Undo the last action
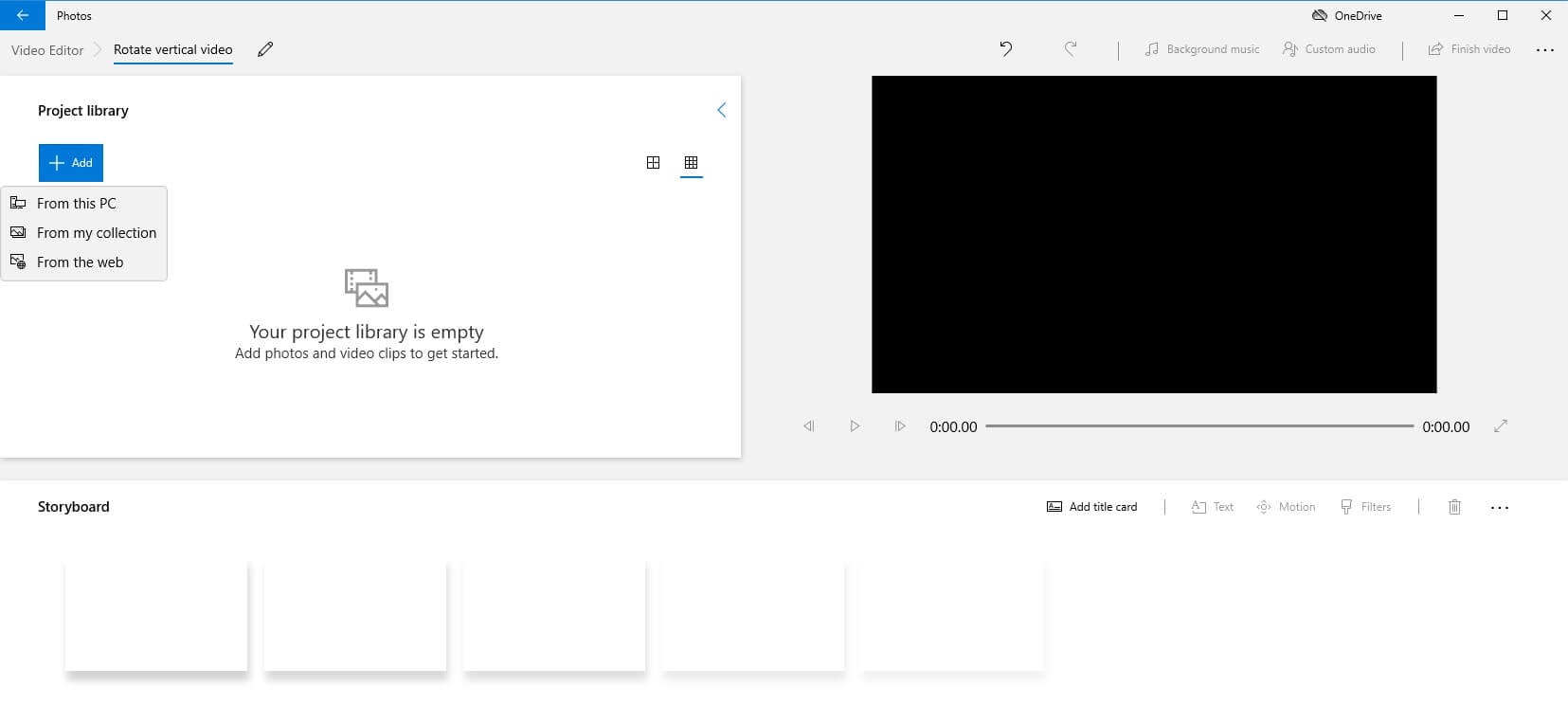This screenshot has height=723, width=1568. [x=1006, y=48]
